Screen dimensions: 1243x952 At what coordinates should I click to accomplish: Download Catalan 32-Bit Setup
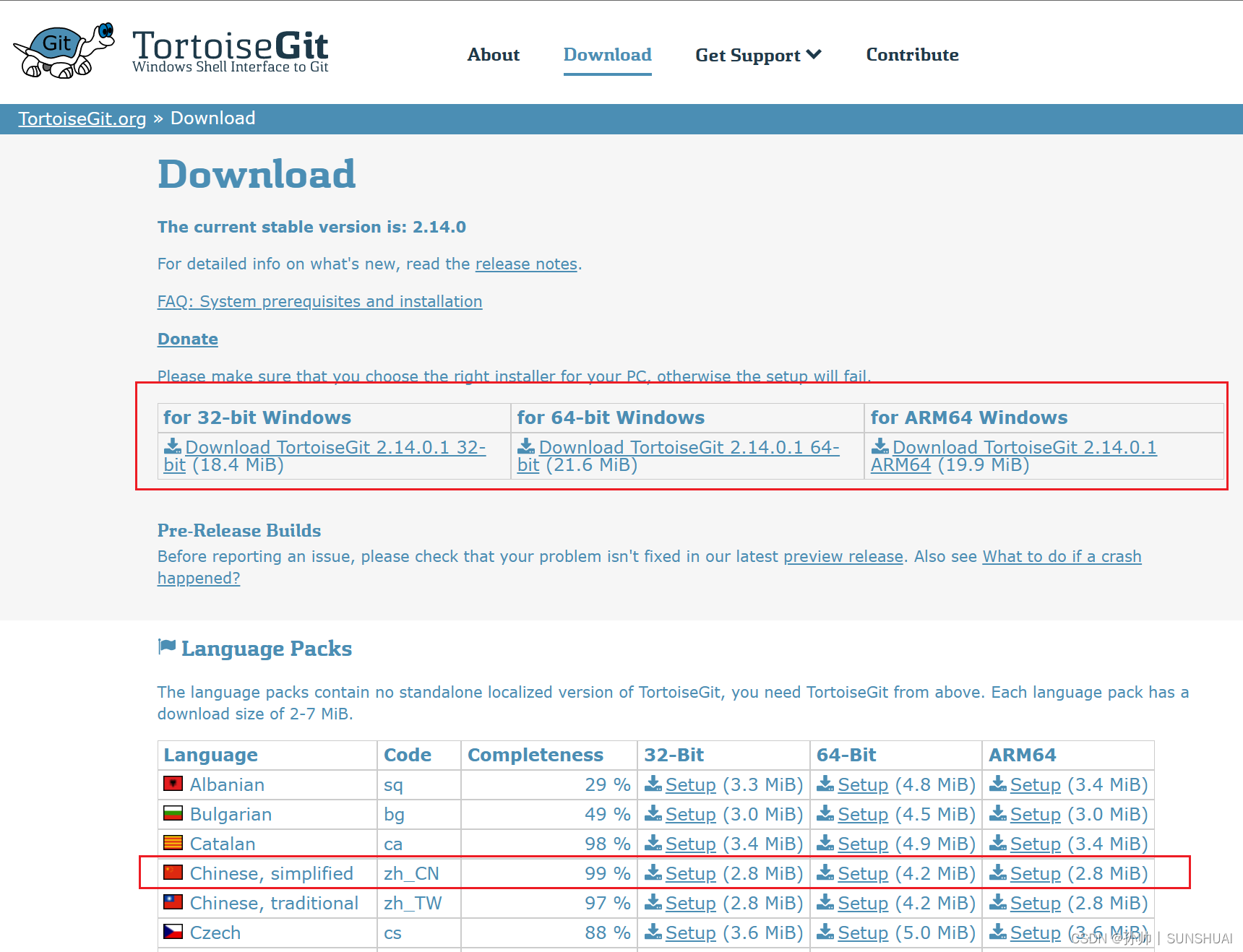[x=690, y=844]
